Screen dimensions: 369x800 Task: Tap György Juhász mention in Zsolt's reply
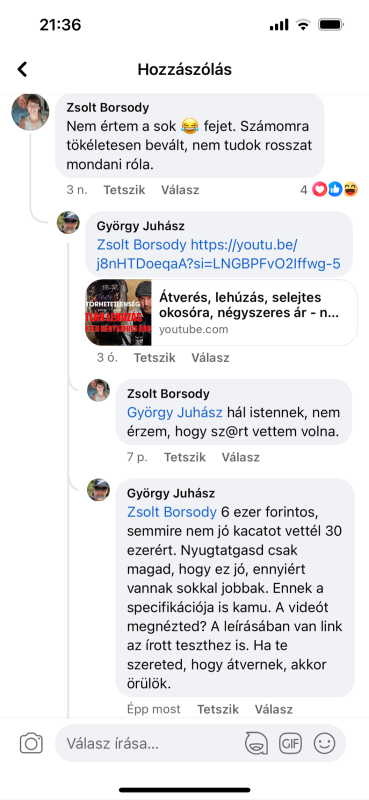click(175, 413)
